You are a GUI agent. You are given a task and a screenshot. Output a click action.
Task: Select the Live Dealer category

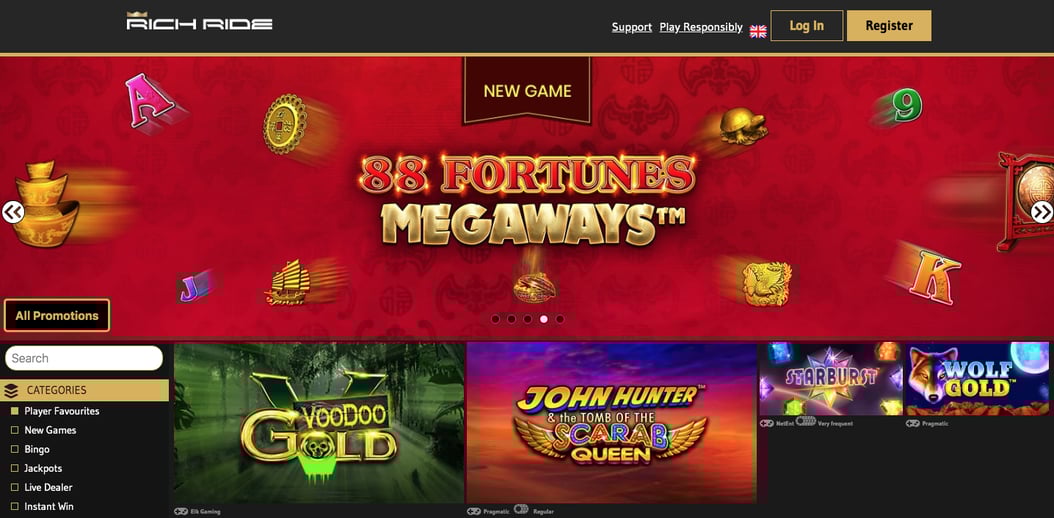pos(48,487)
